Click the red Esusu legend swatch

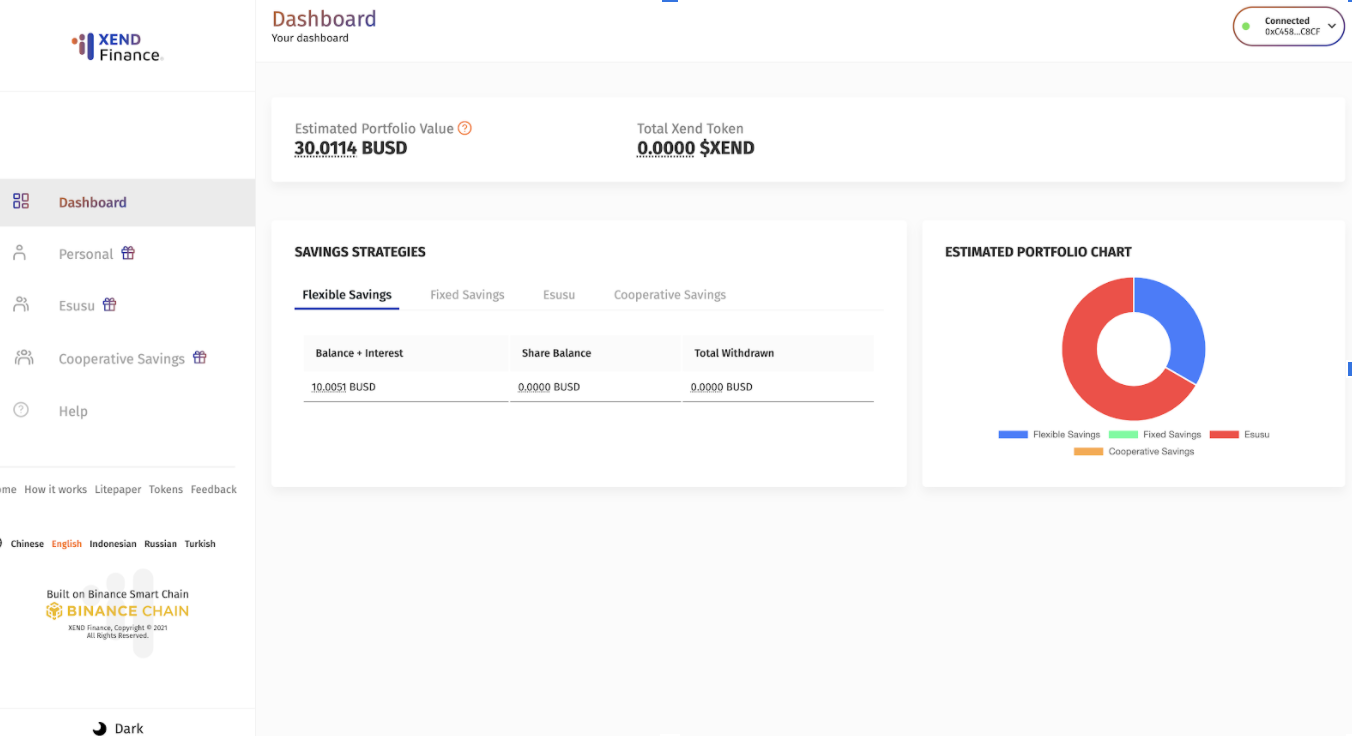[x=1224, y=435]
